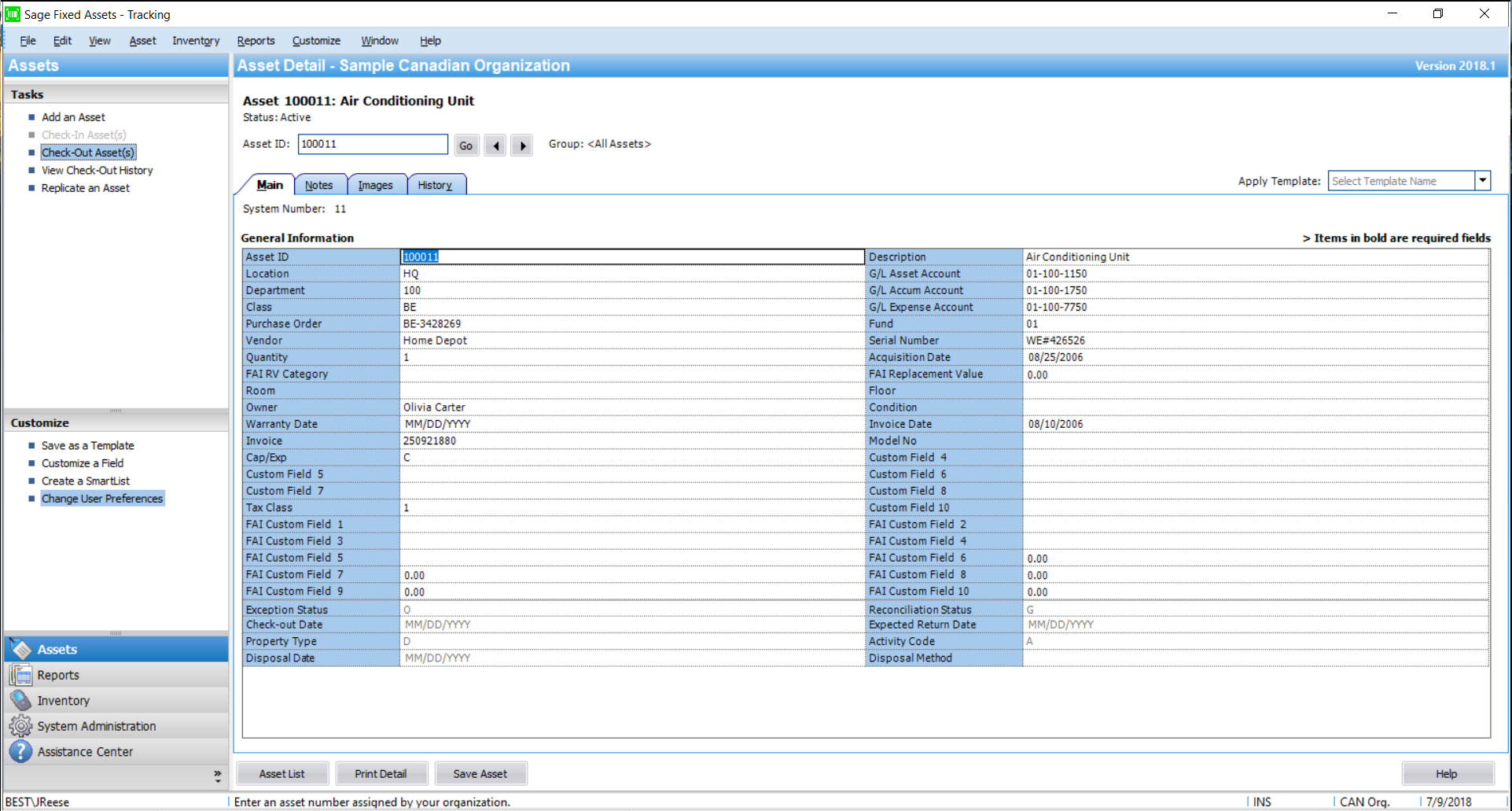The image size is (1512, 811).
Task: Click Change User Preferences
Action: pos(102,499)
